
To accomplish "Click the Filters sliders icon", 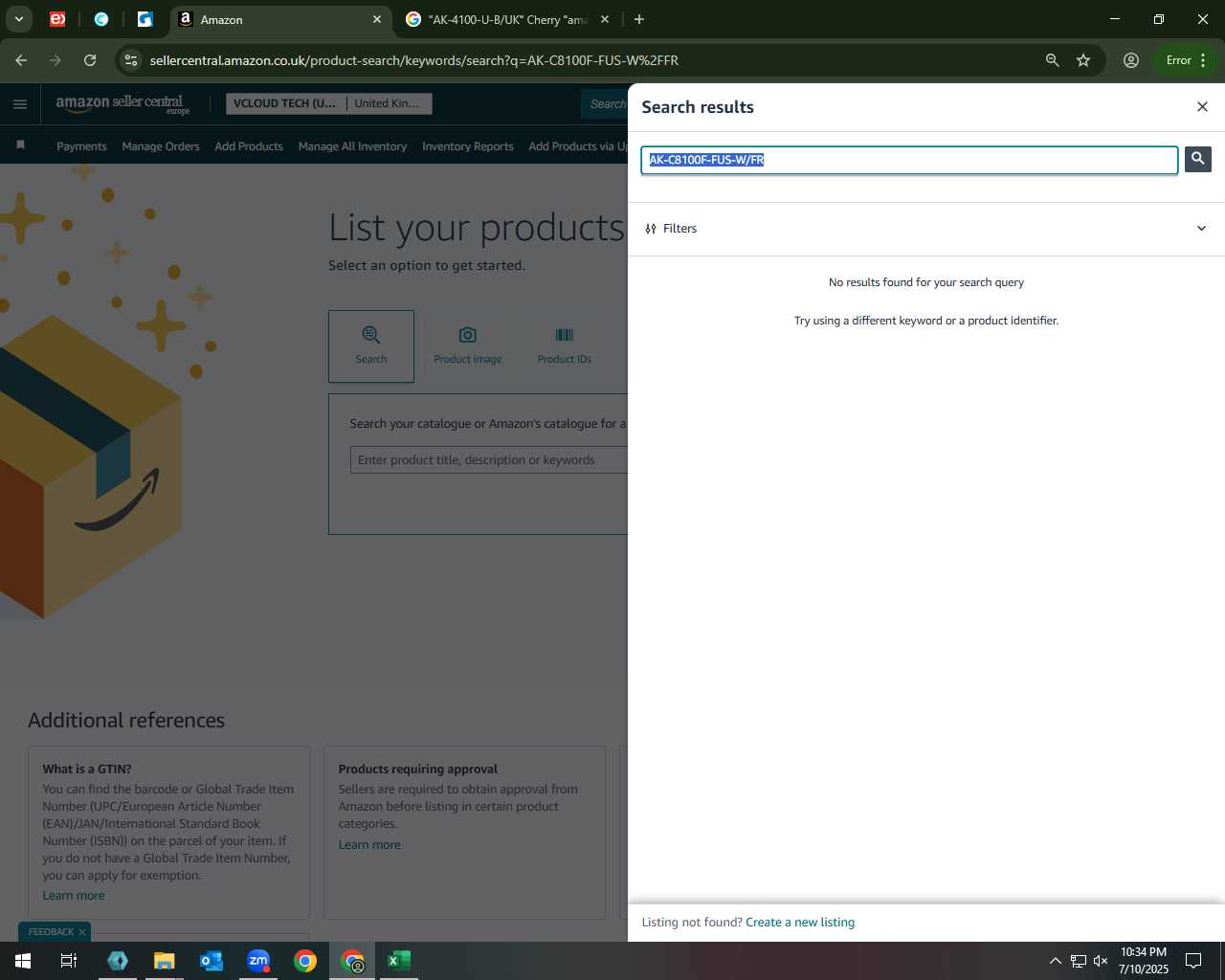I will [651, 229].
